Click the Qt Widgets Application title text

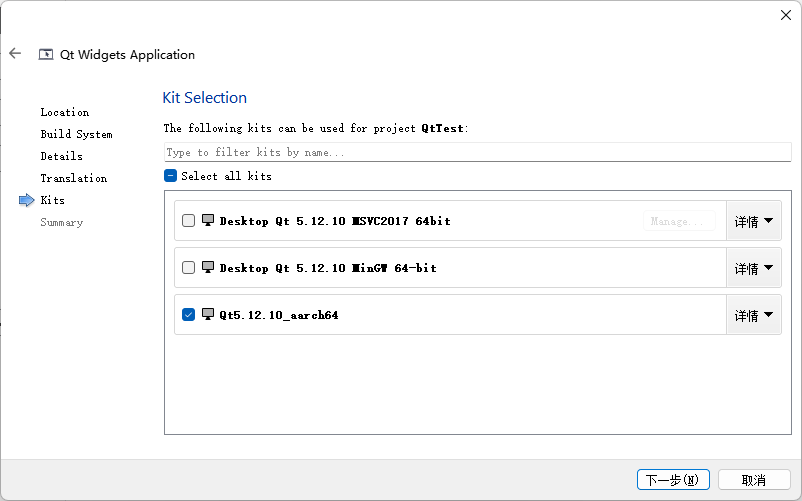click(x=127, y=55)
